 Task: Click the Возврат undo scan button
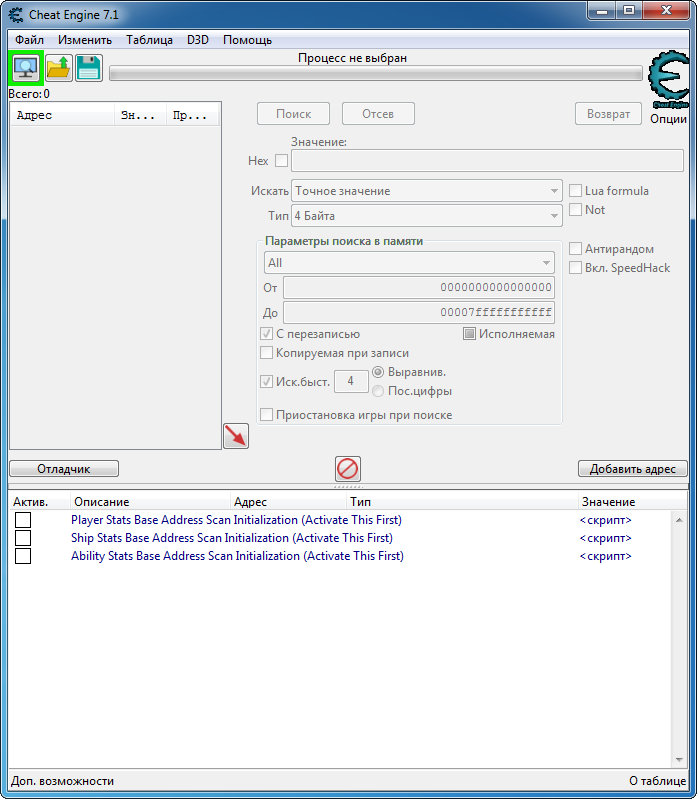(608, 114)
